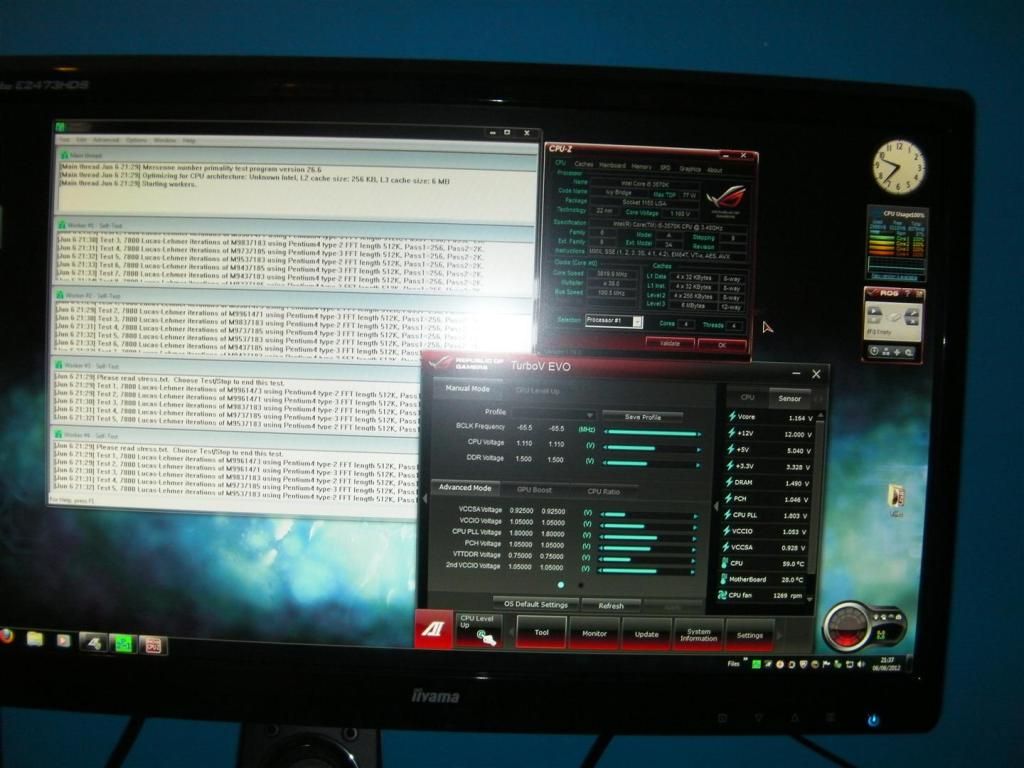The image size is (1024, 768).
Task: Click the search icon on ROG gadget
Action: pos(908,353)
